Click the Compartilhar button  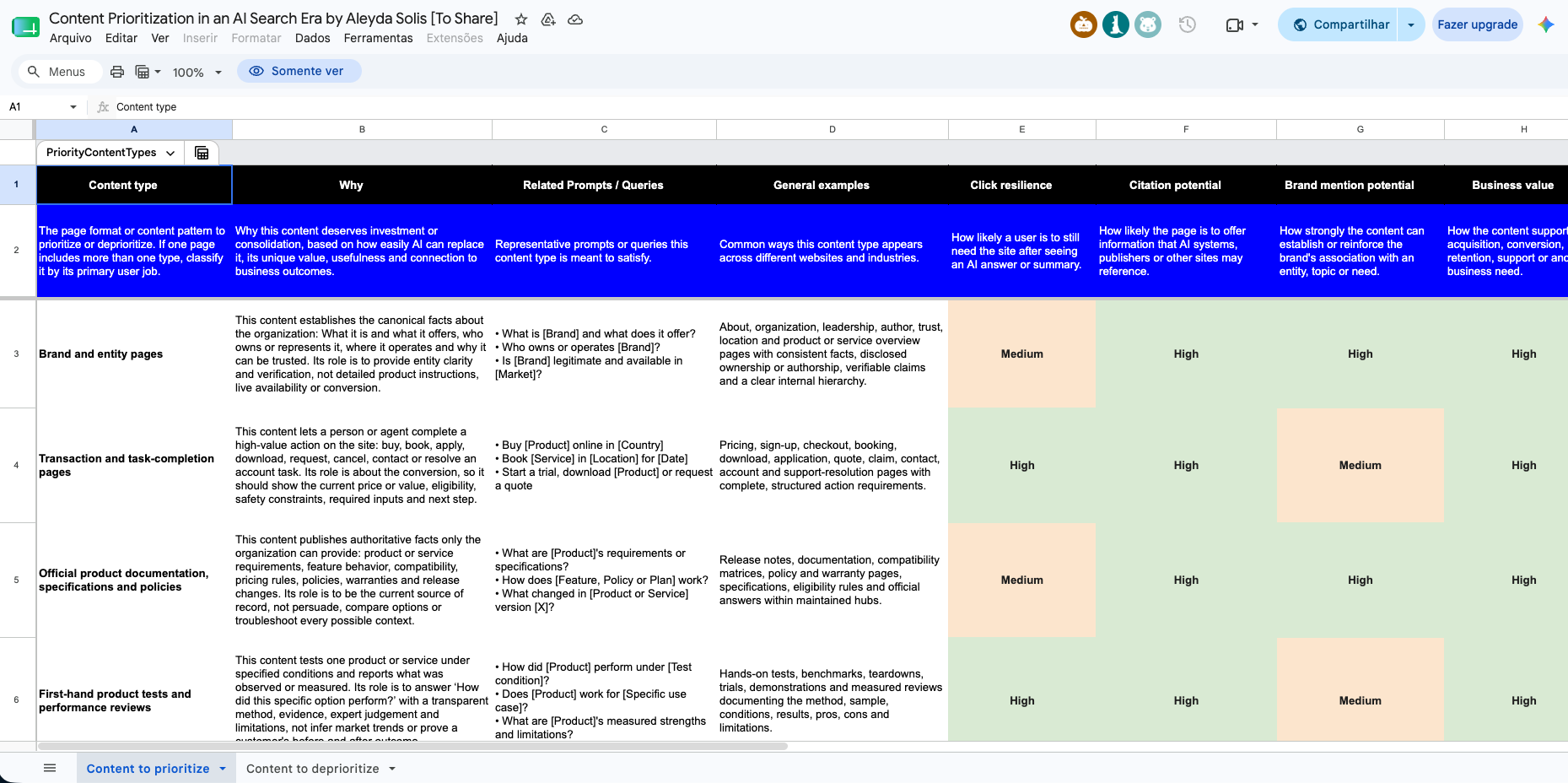pyautogui.click(x=1339, y=24)
